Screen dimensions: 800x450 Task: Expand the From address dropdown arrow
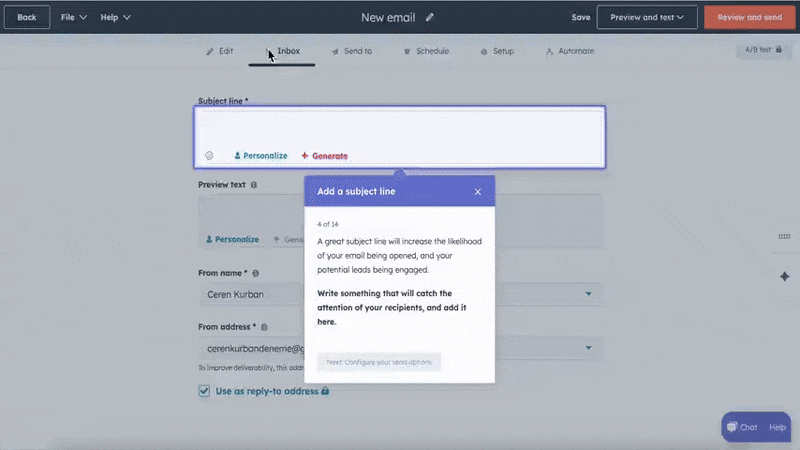(588, 348)
